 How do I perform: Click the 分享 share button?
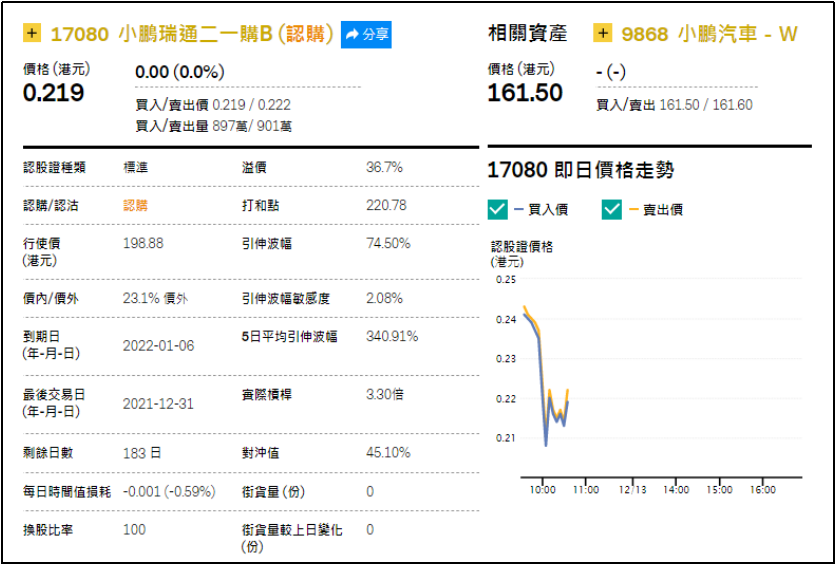click(366, 35)
